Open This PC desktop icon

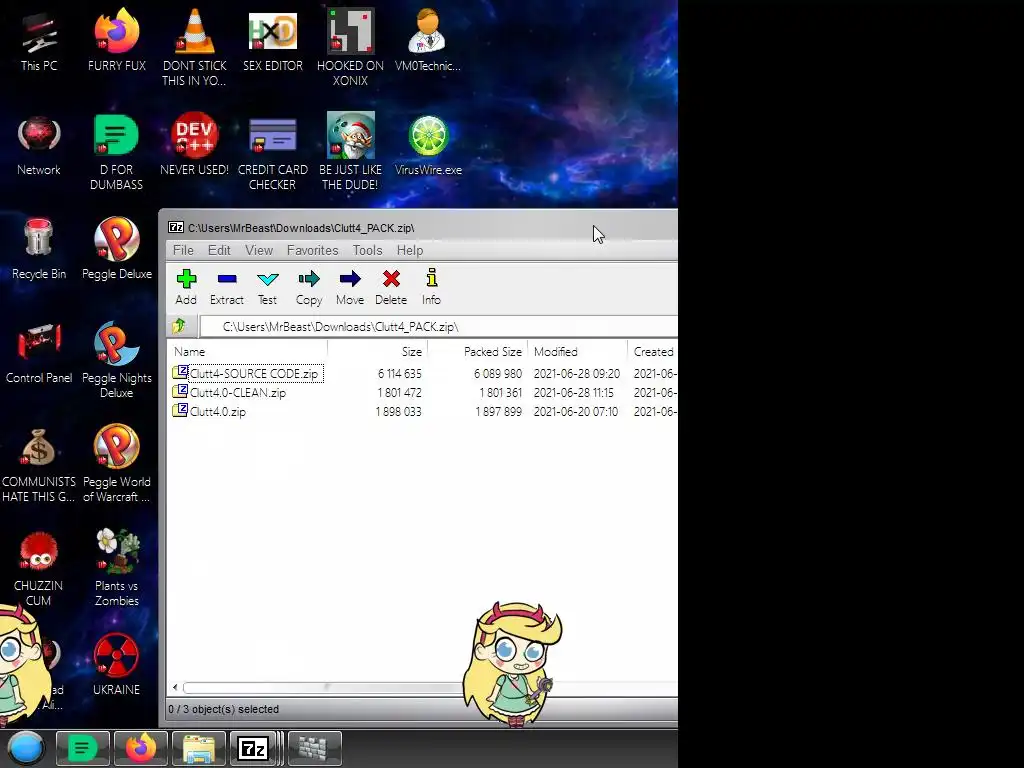39,40
